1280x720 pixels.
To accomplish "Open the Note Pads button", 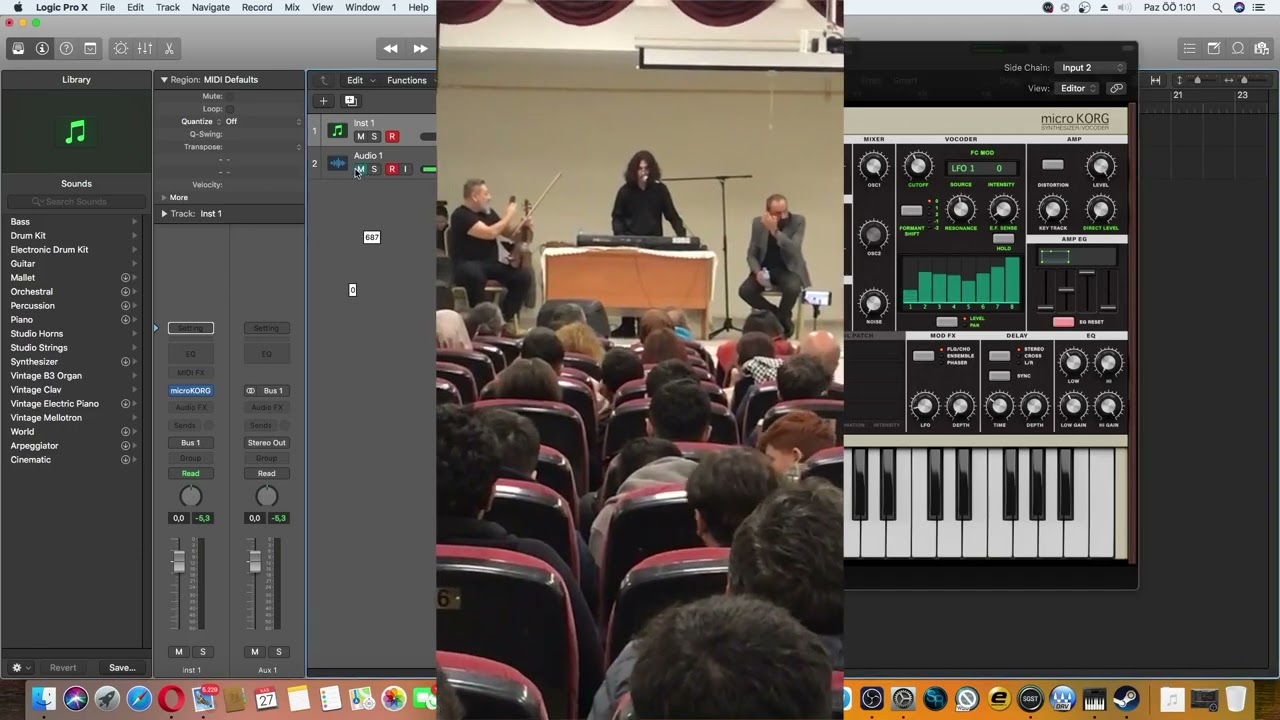I will [x=1213, y=48].
